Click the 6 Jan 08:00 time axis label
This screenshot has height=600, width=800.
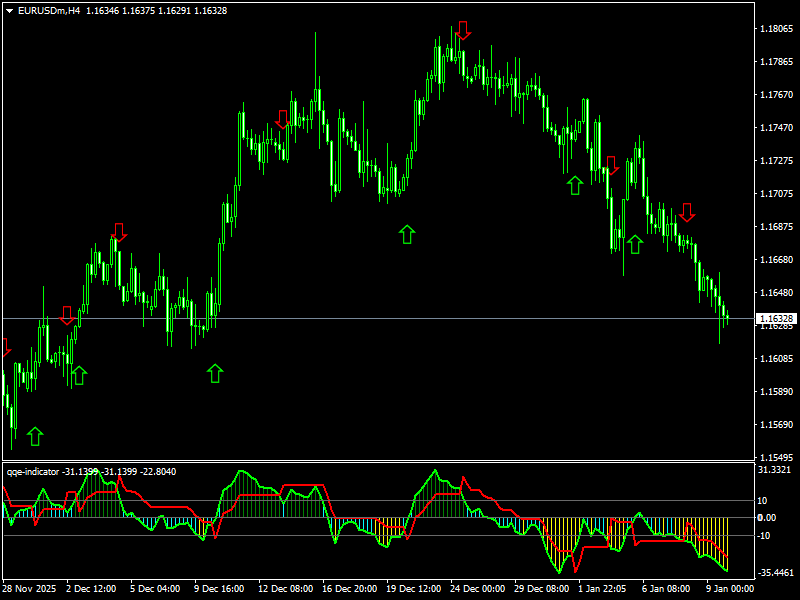click(x=666, y=589)
